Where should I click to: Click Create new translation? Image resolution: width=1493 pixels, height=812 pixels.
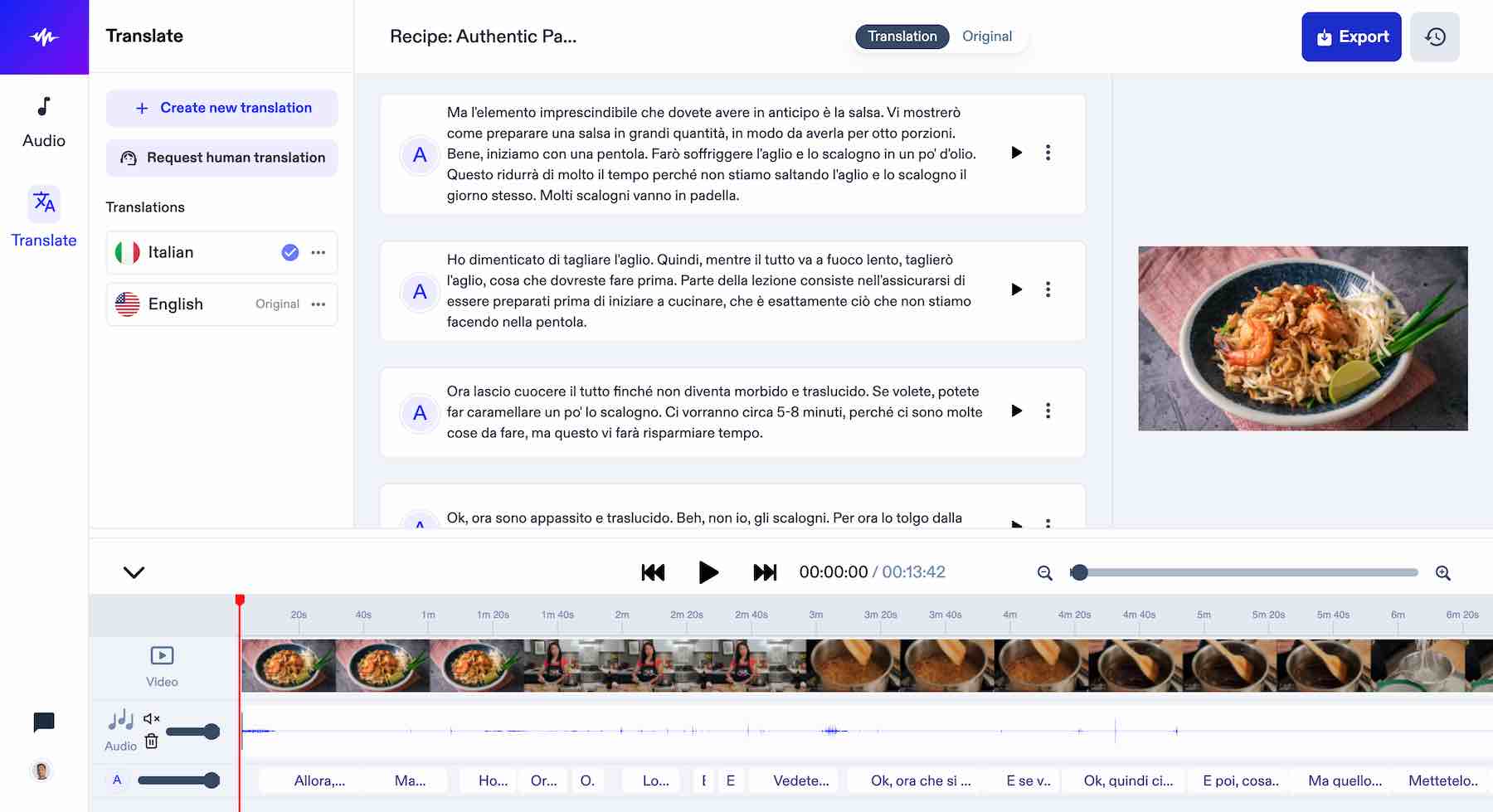click(221, 108)
